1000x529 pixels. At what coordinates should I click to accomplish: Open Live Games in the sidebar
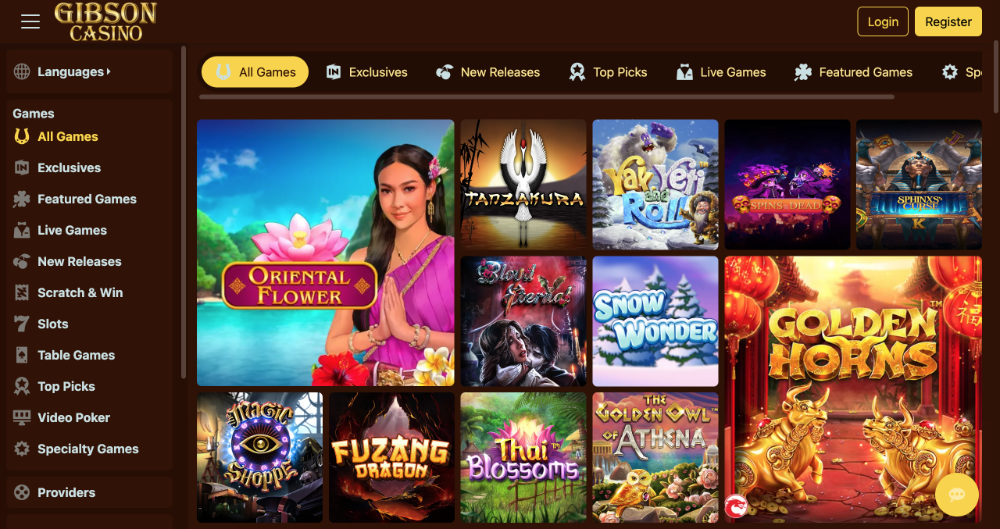point(72,230)
